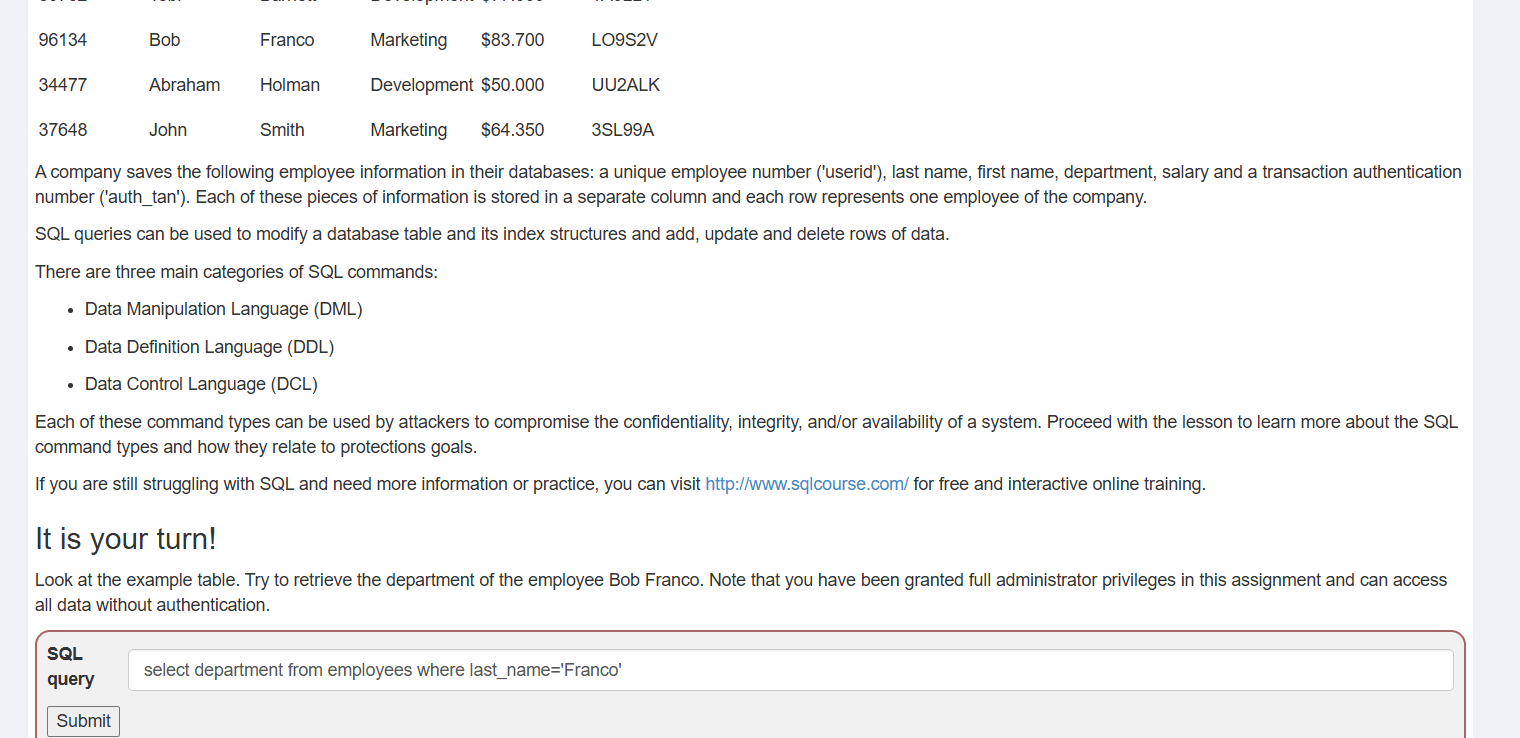1520x738 pixels.
Task: Select the last name Smith
Action: tap(282, 130)
